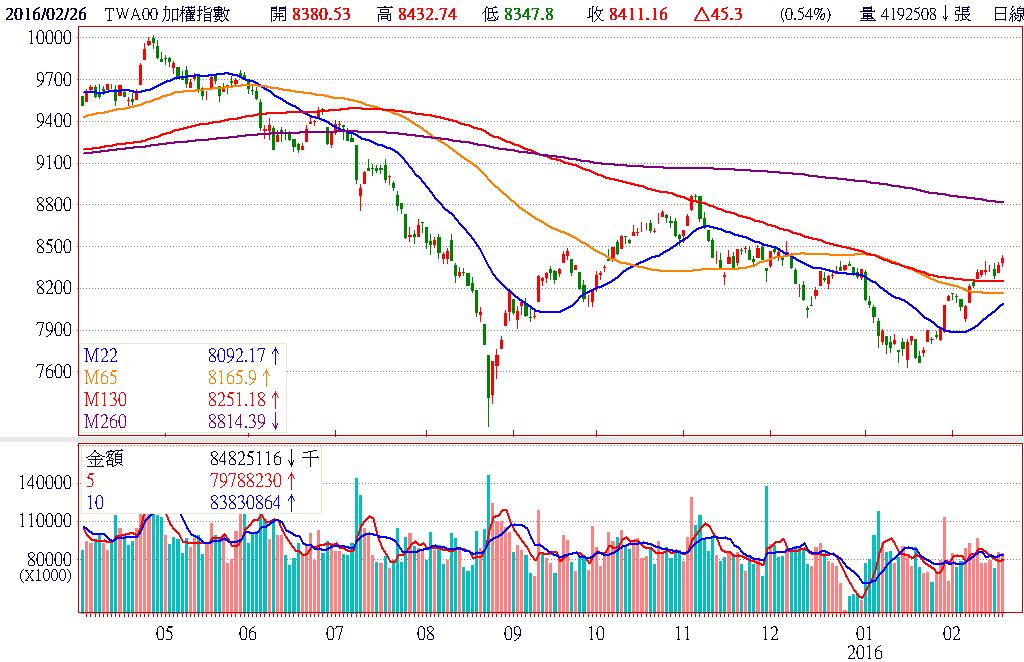Click the (X1000) unit label

point(45,575)
